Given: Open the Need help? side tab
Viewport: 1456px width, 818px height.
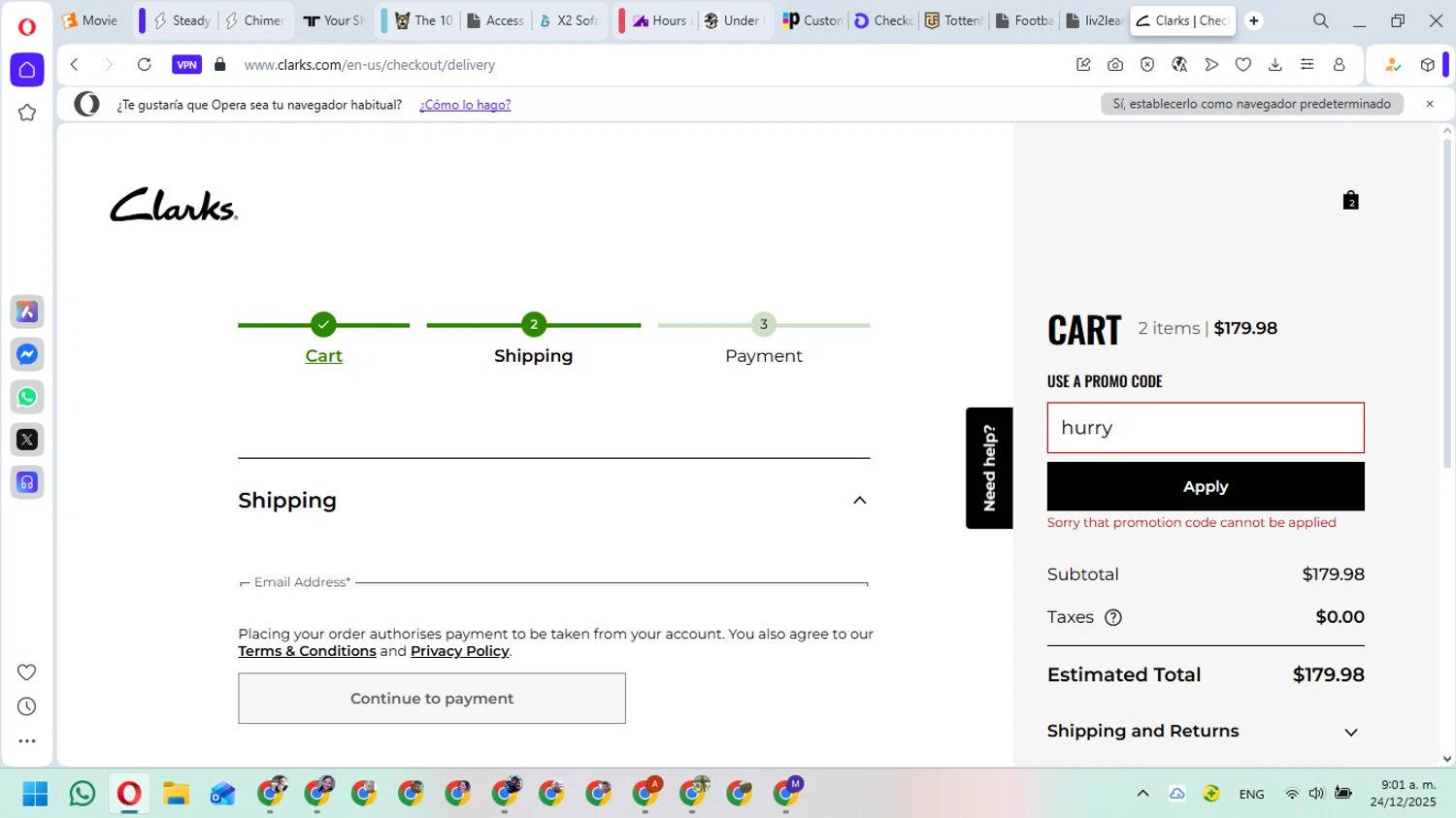Looking at the screenshot, I should (x=989, y=468).
